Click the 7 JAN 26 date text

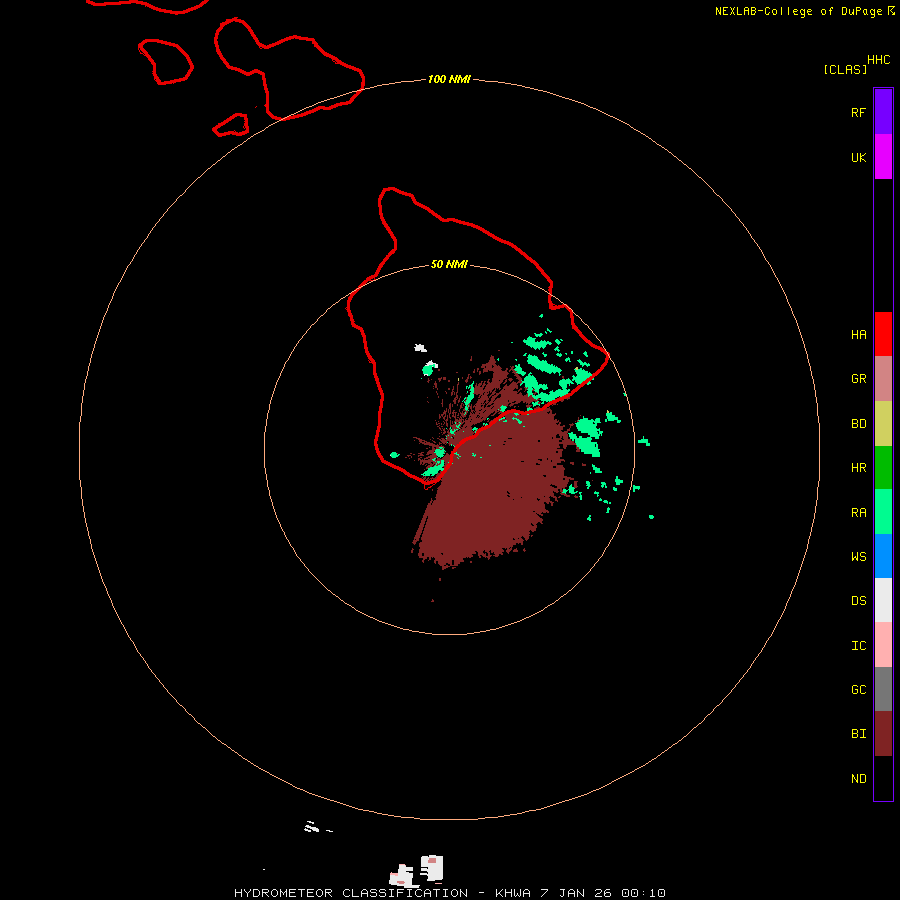[x=576, y=893]
